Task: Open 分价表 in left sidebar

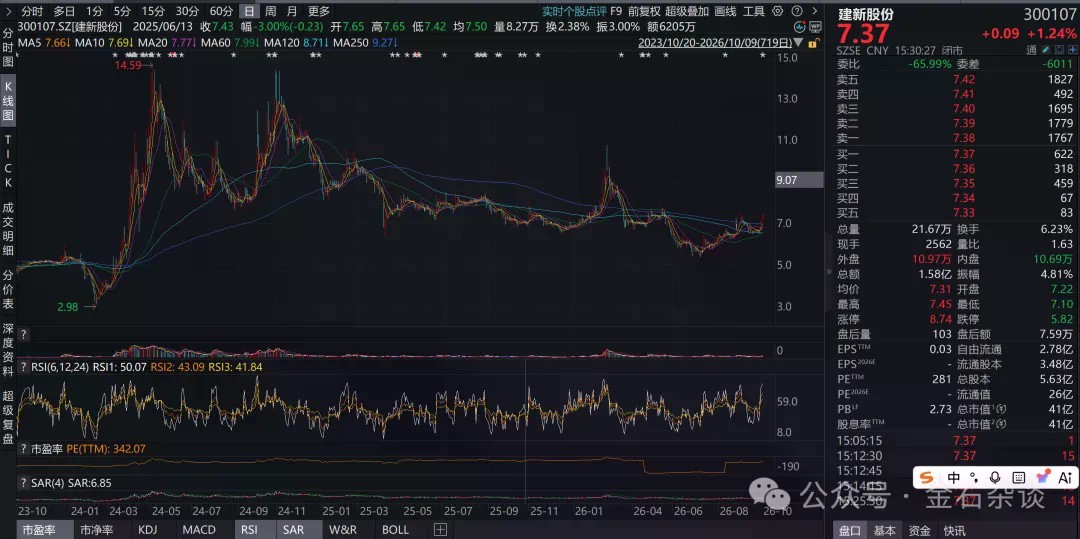Action: [8, 289]
